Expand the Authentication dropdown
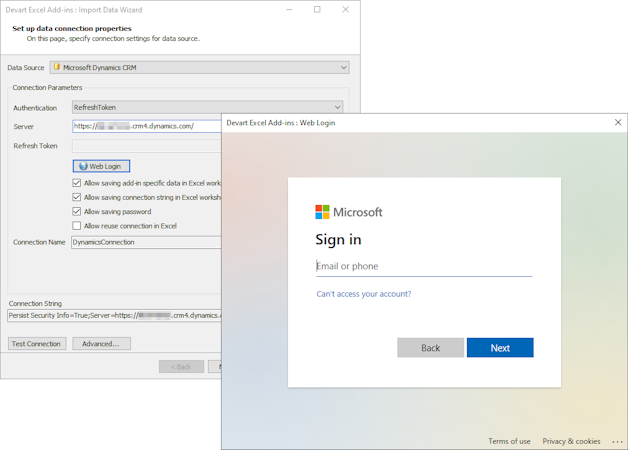This screenshot has height=450, width=628. [x=207, y=107]
